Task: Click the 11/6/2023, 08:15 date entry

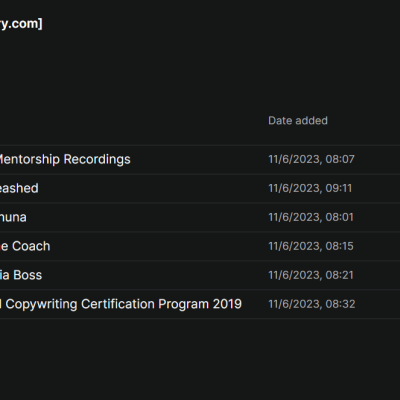Action: click(x=311, y=246)
